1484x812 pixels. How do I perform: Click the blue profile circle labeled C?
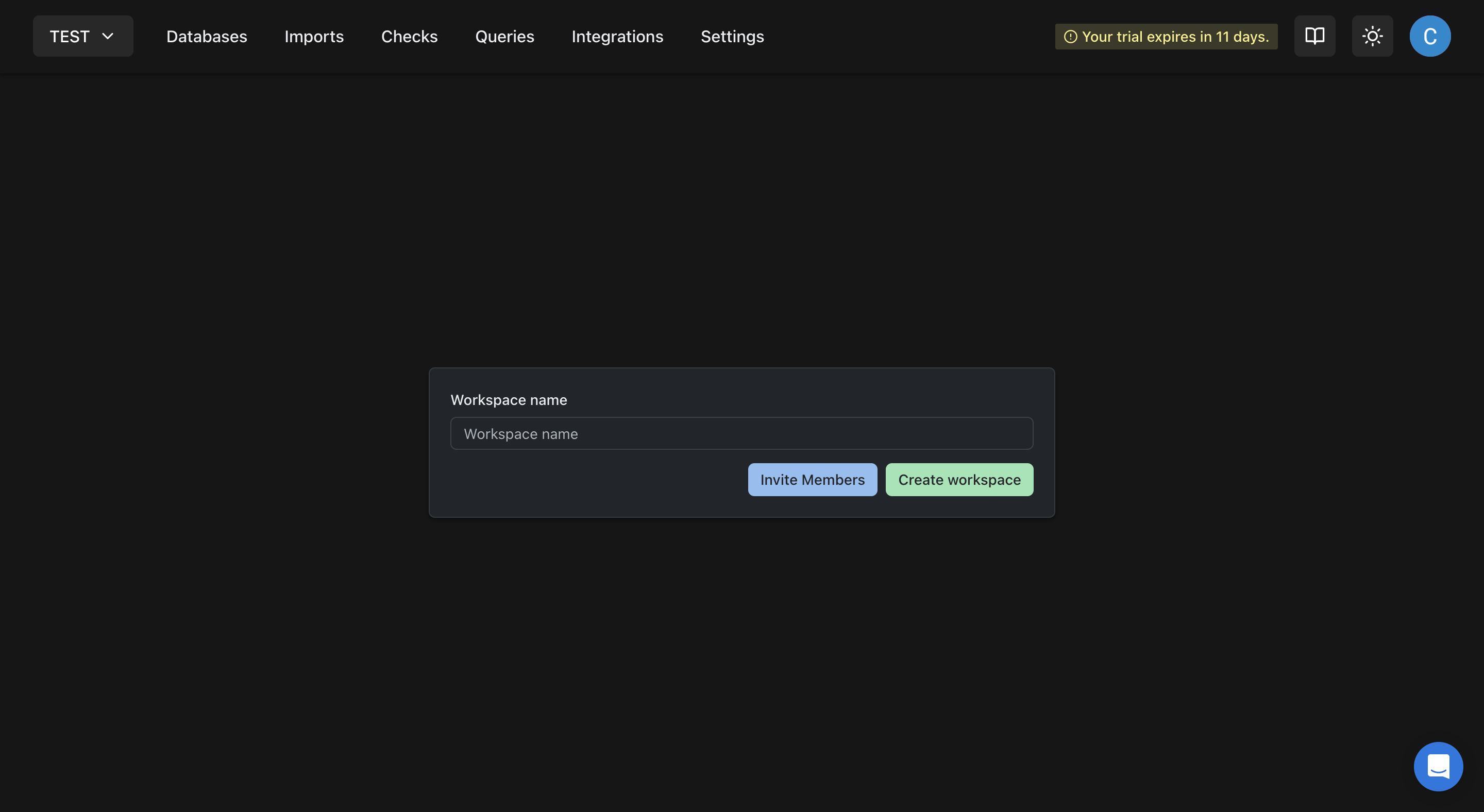point(1431,36)
